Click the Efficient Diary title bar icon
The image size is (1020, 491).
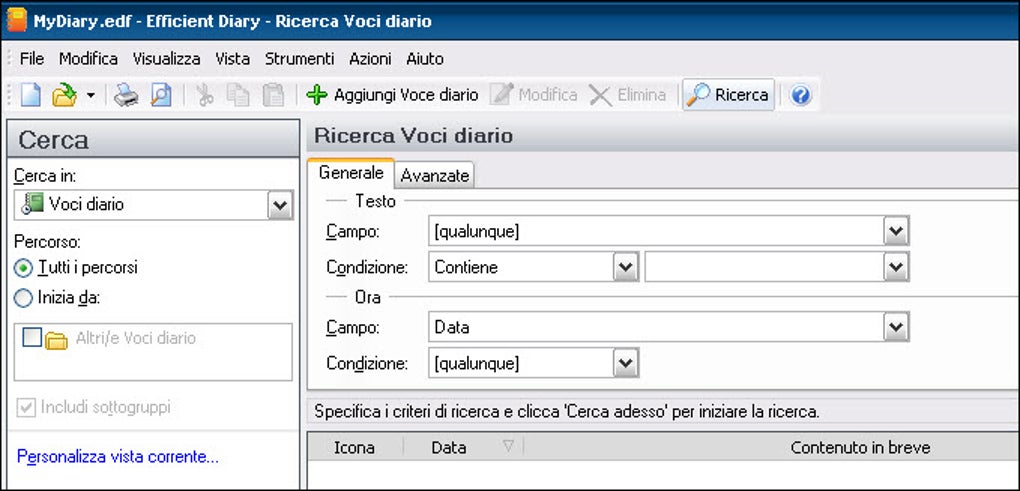(17, 20)
